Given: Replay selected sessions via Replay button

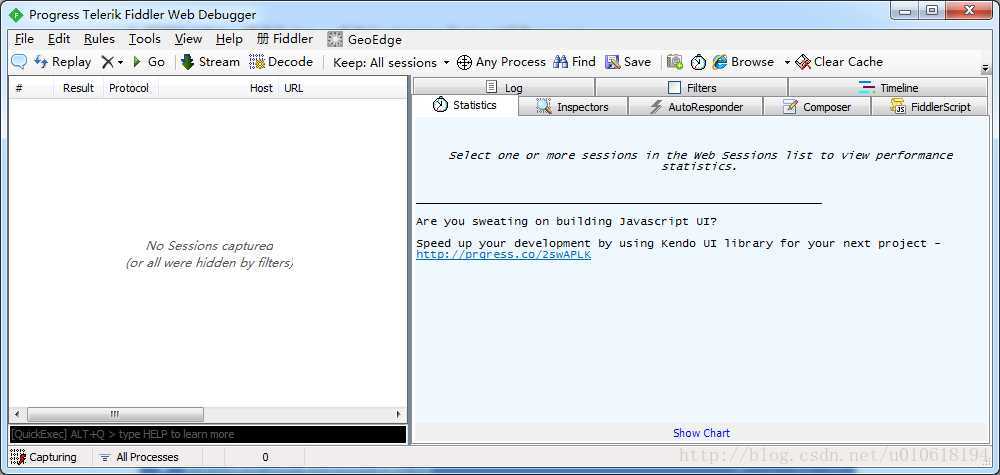Looking at the screenshot, I should click(x=62, y=62).
